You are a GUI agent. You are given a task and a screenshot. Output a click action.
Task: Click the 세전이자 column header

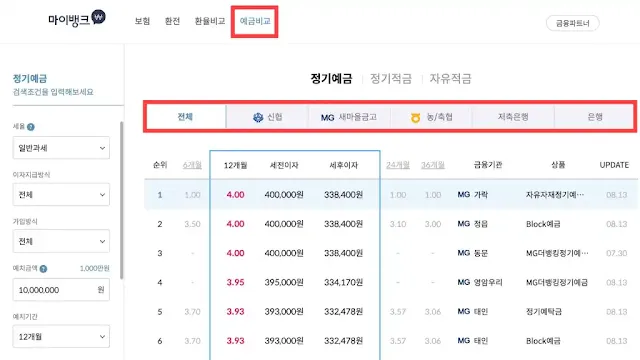click(x=284, y=165)
